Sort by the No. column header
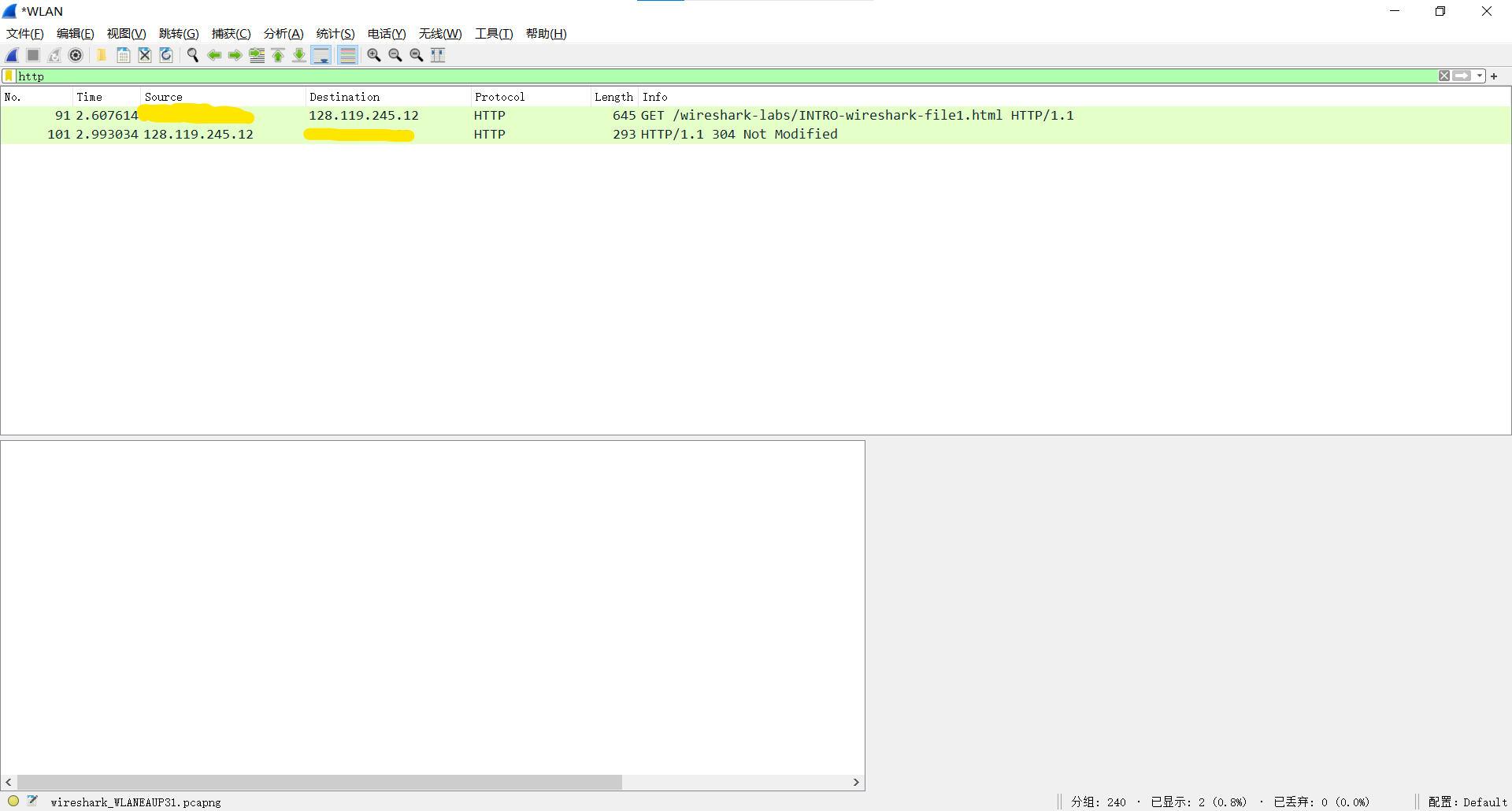This screenshot has height=811, width=1512. [x=36, y=97]
